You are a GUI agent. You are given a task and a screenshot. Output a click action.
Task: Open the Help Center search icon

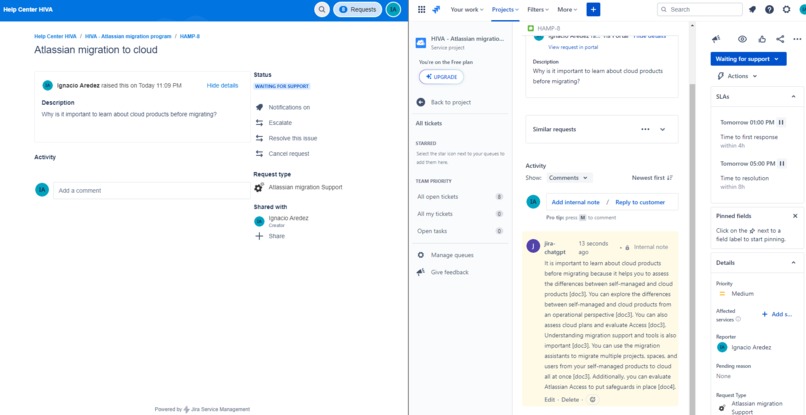[322, 9]
